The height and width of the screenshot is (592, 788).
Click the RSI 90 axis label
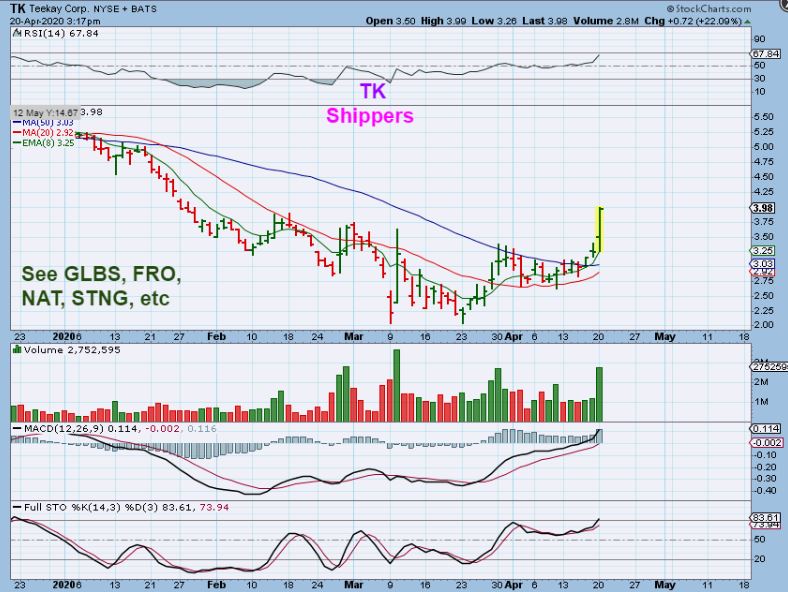(x=759, y=39)
